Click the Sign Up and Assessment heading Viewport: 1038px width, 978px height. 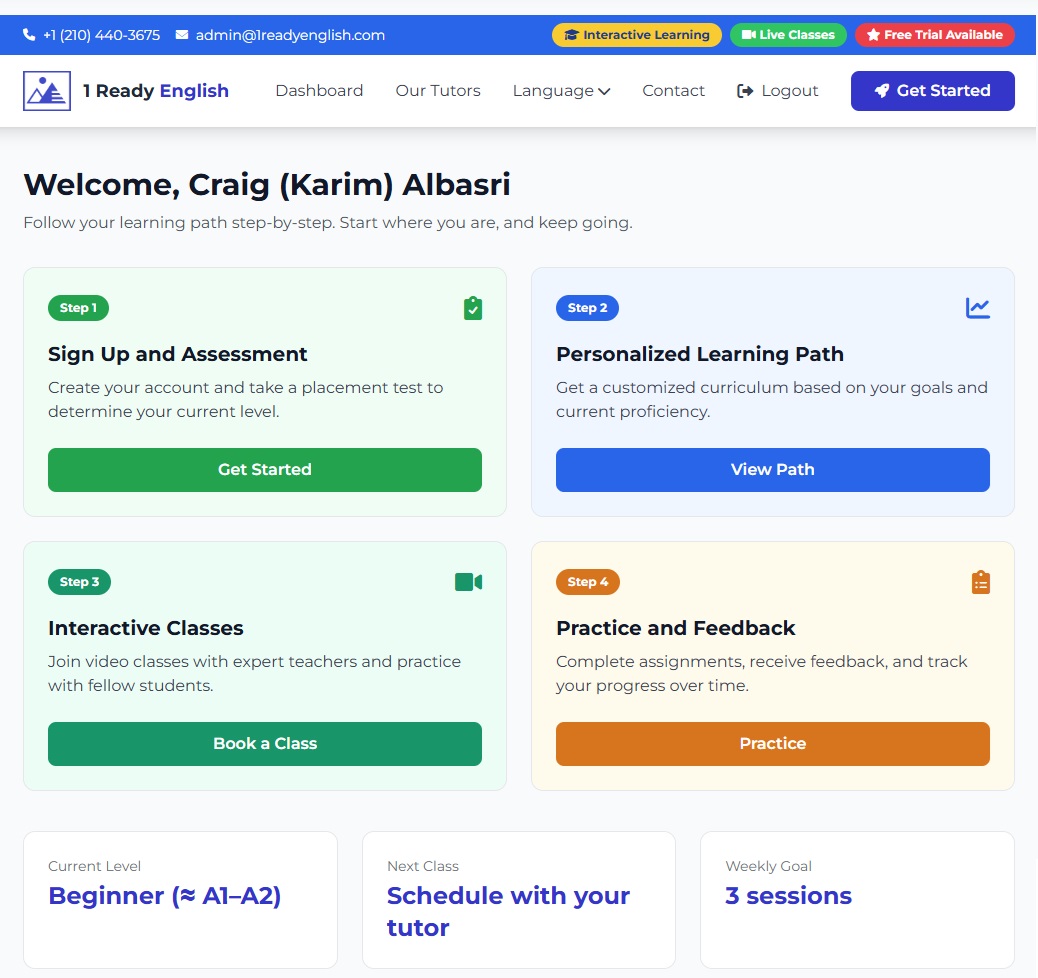click(177, 354)
